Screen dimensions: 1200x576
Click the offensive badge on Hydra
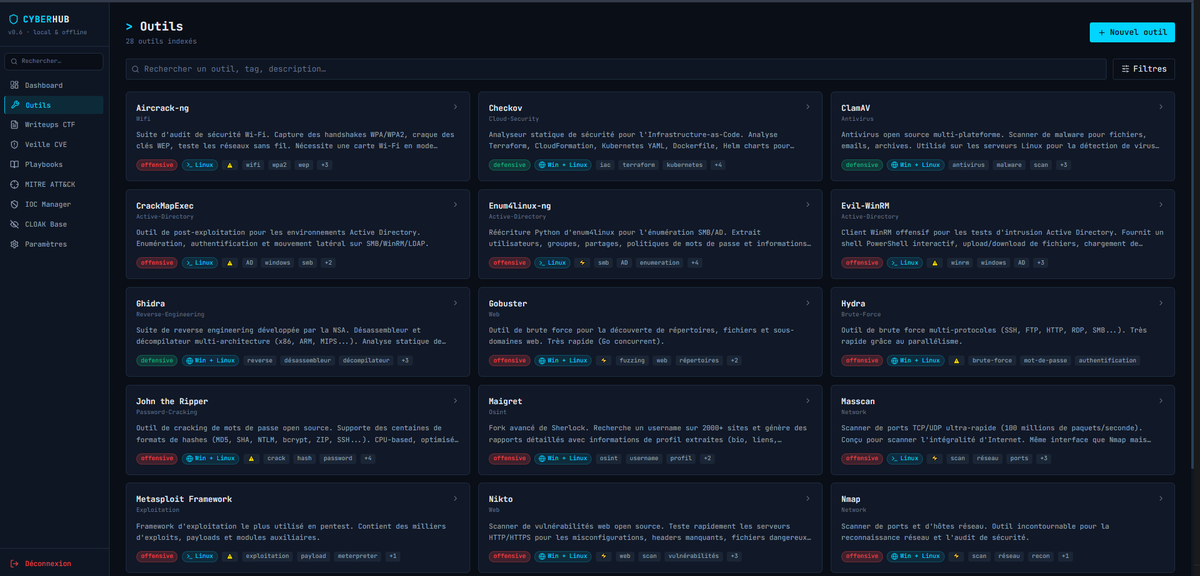(x=860, y=360)
